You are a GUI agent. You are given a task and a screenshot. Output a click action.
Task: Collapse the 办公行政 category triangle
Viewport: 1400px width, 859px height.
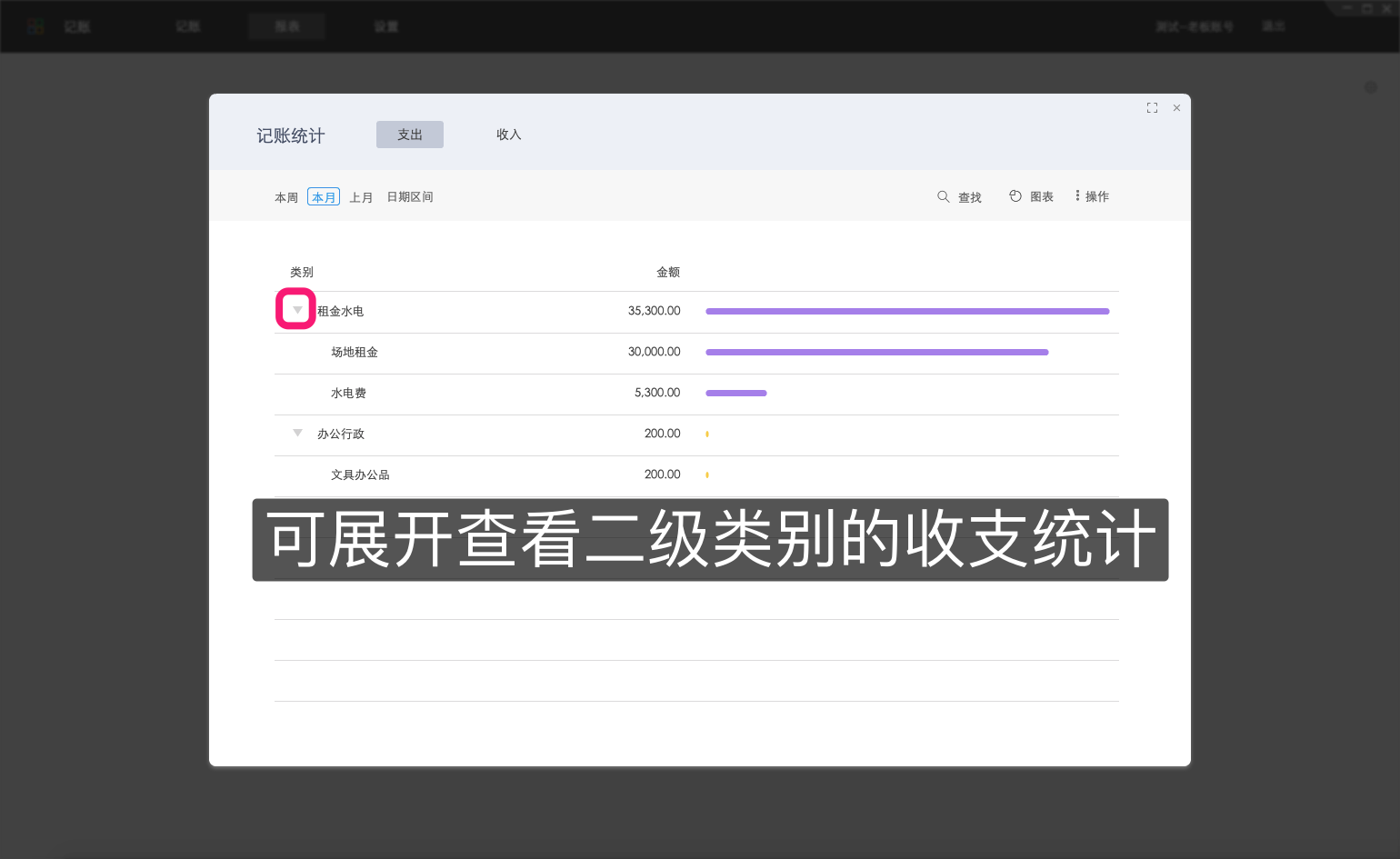click(297, 433)
